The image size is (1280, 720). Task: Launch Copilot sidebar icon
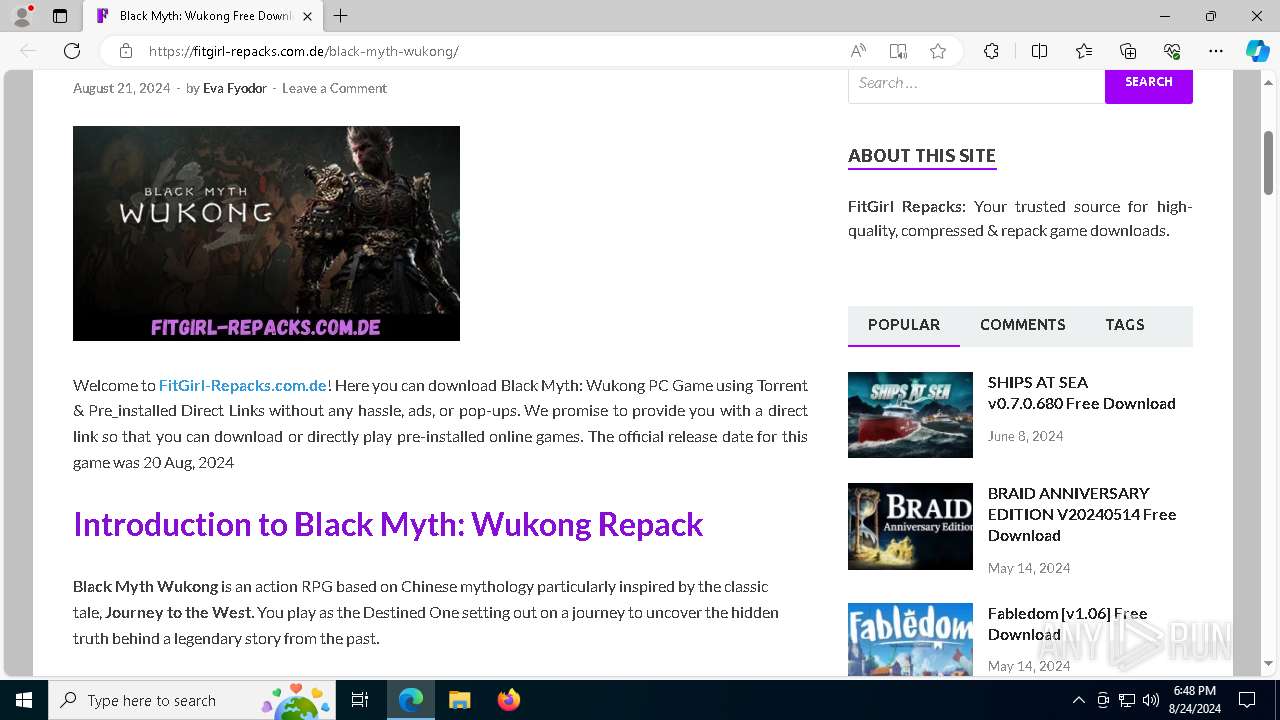pos(1257,51)
